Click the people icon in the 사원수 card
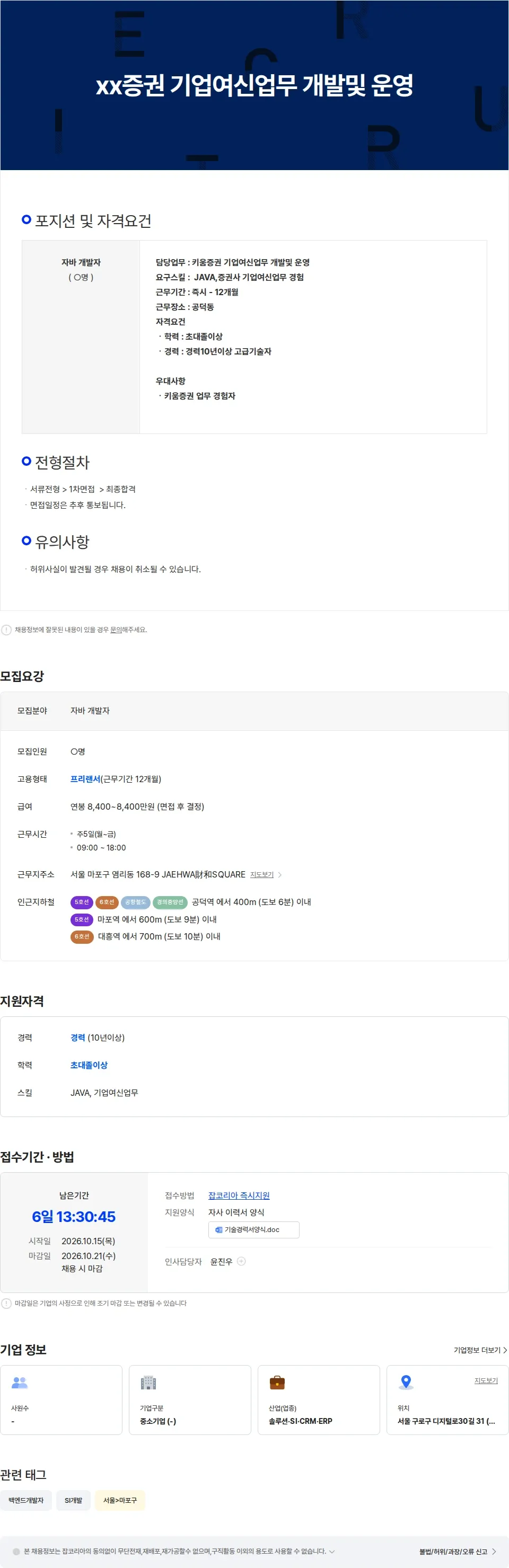509x1568 pixels. coord(20,1383)
